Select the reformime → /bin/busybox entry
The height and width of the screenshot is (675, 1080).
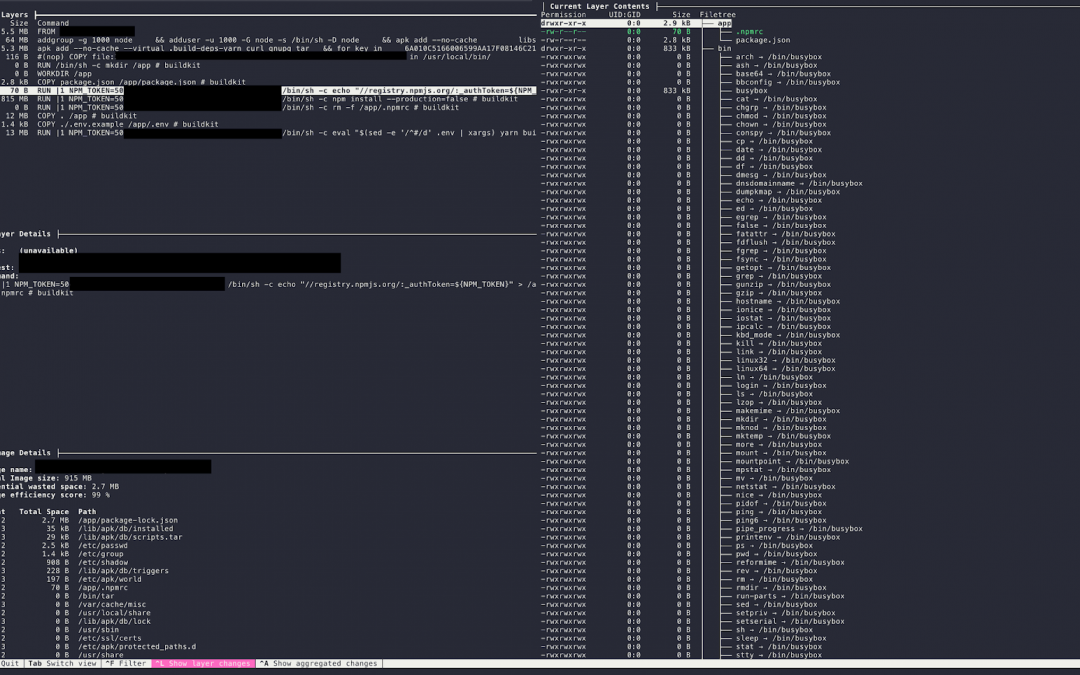coord(790,562)
